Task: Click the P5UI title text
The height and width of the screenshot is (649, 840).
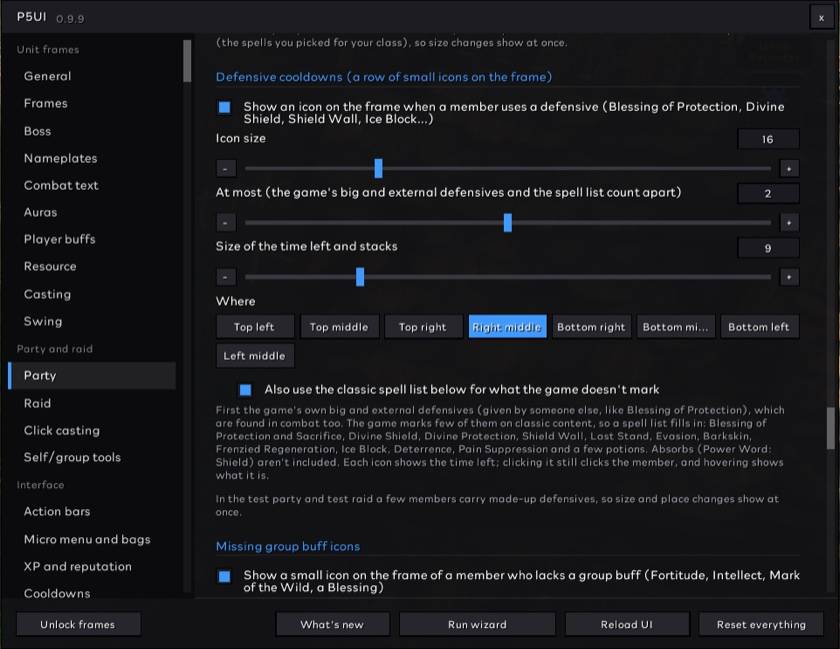Action: 32,17
